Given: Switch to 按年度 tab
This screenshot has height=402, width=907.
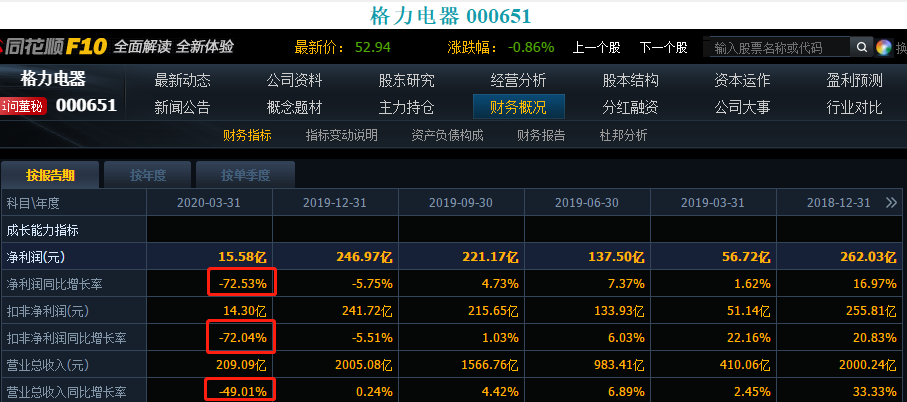Looking at the screenshot, I should pos(148,175).
